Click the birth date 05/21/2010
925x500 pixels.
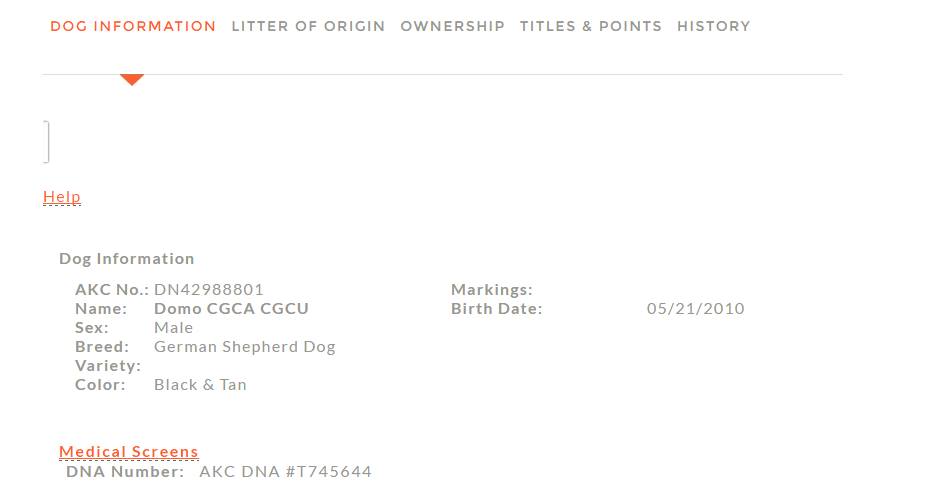point(695,309)
